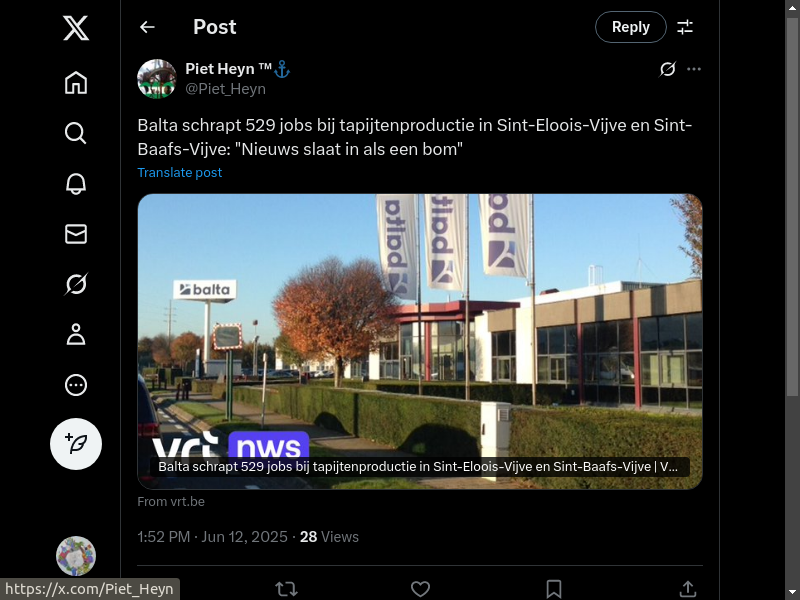Image resolution: width=800 pixels, height=600 pixels.
Task: Toggle like on the post
Action: point(420,589)
